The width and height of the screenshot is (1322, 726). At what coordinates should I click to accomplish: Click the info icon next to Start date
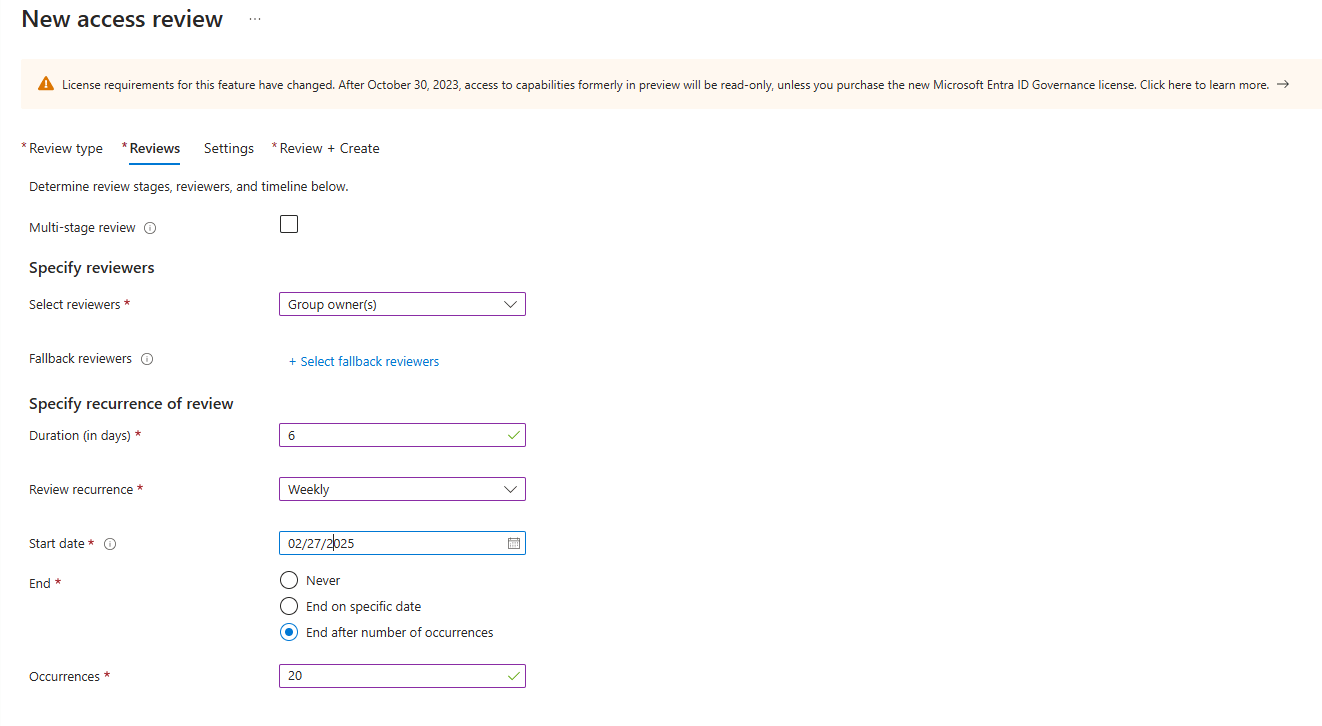click(110, 544)
